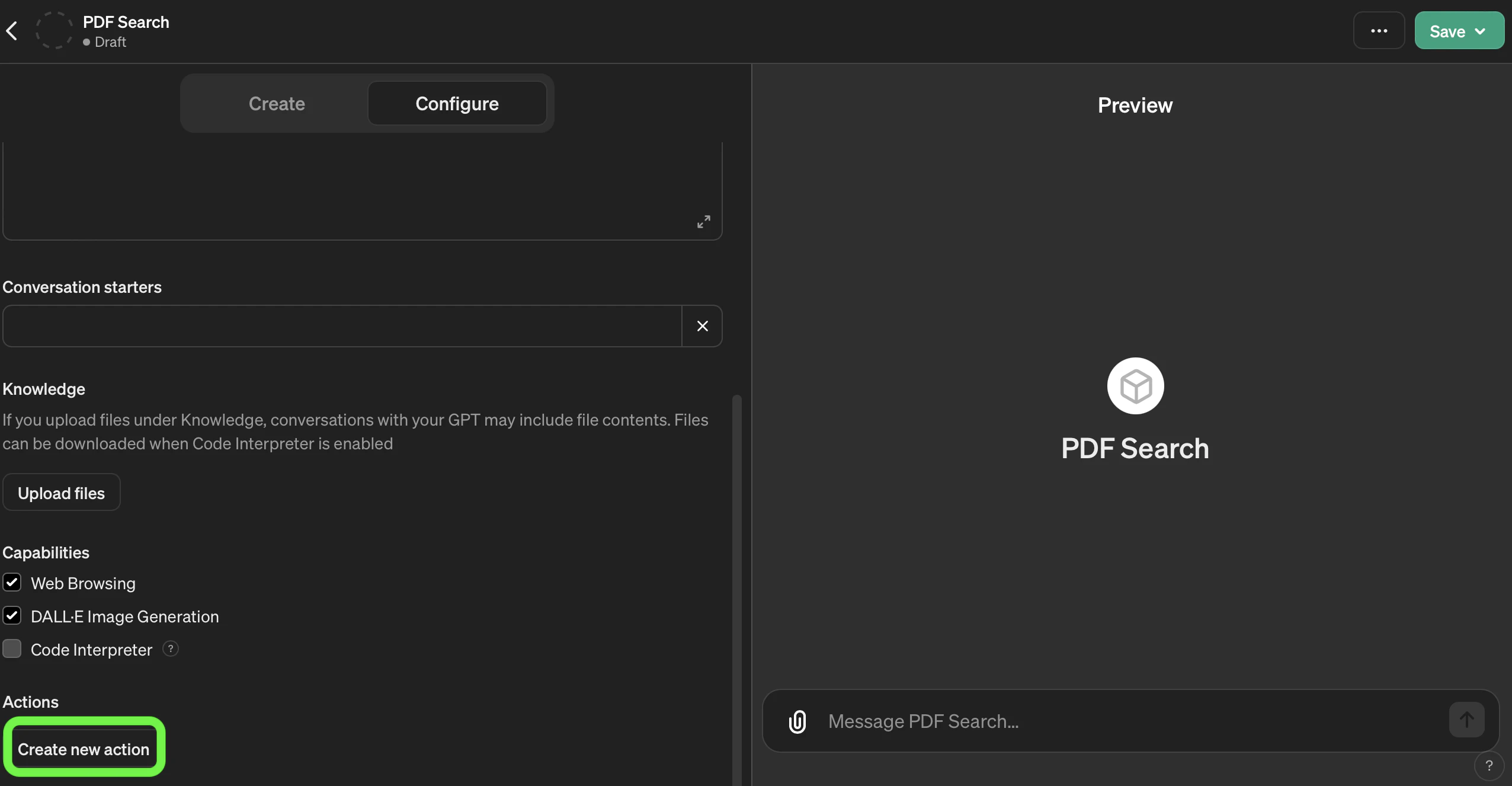The width and height of the screenshot is (1512, 786).
Task: Click the Conversation starters heading
Action: pyautogui.click(x=82, y=287)
